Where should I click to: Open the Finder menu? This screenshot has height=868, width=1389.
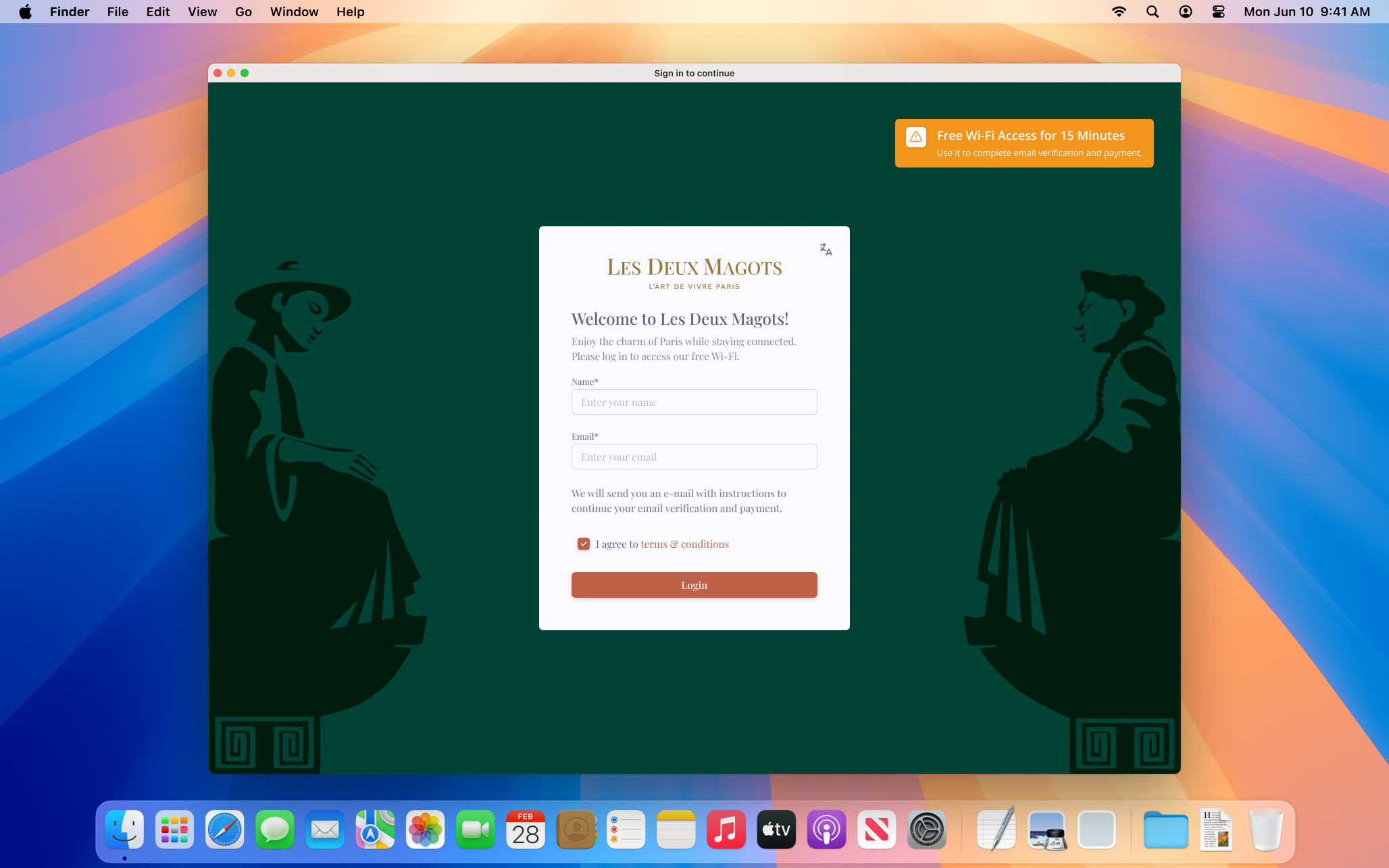coord(70,11)
